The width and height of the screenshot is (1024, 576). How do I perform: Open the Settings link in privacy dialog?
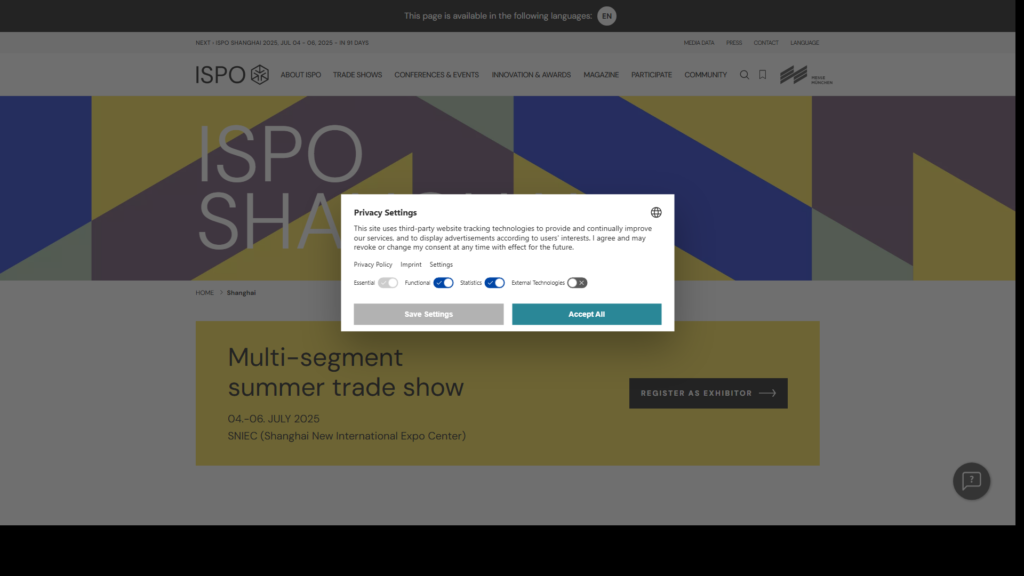click(441, 264)
